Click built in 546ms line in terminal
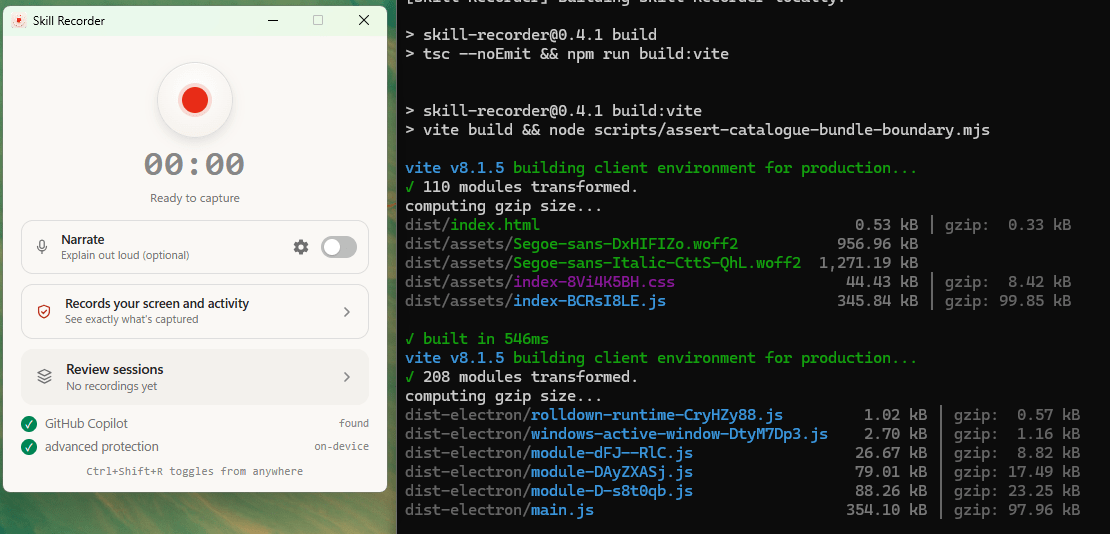This screenshot has height=534, width=1110. point(476,339)
